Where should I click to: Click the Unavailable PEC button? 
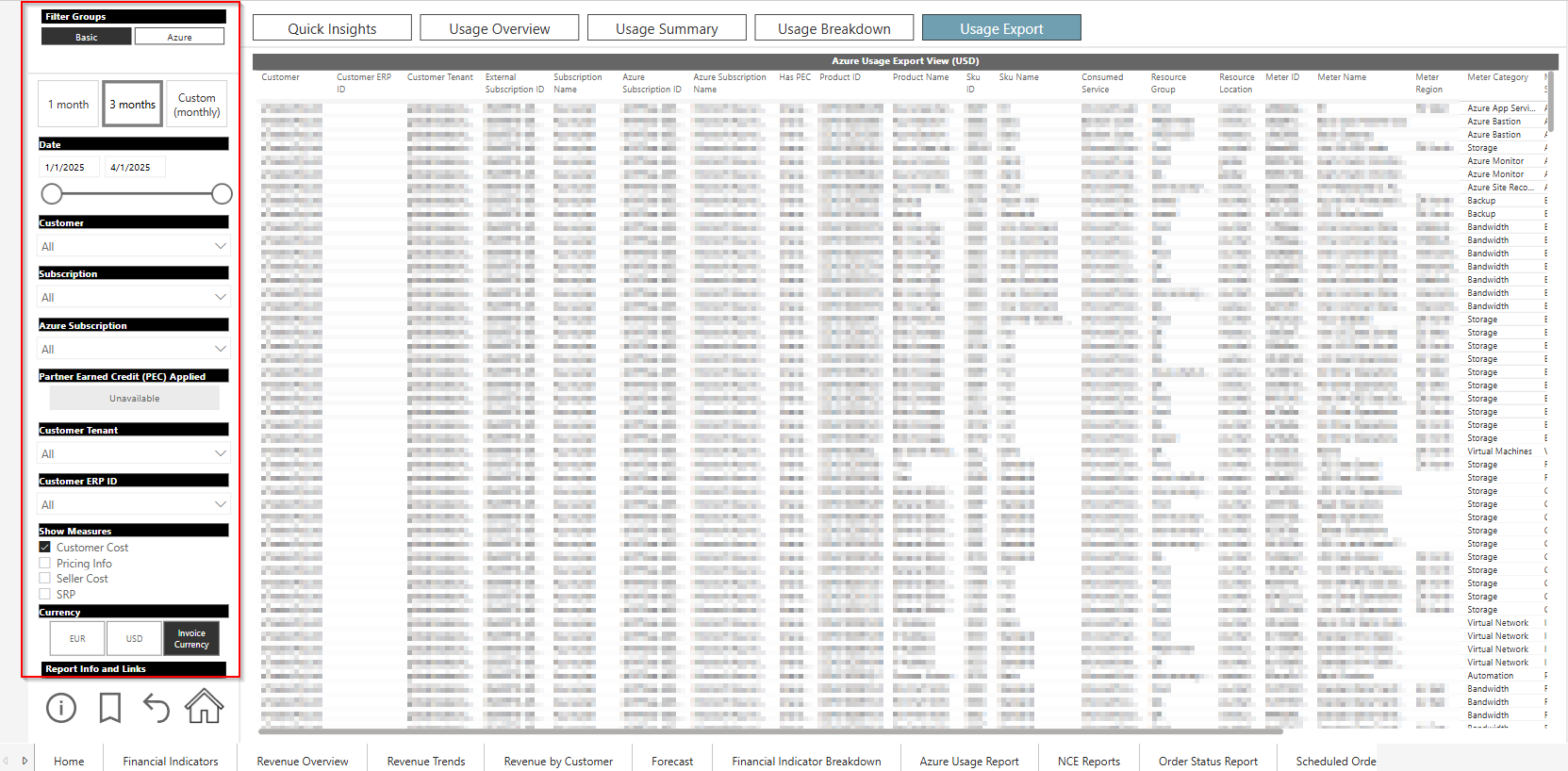coord(135,398)
